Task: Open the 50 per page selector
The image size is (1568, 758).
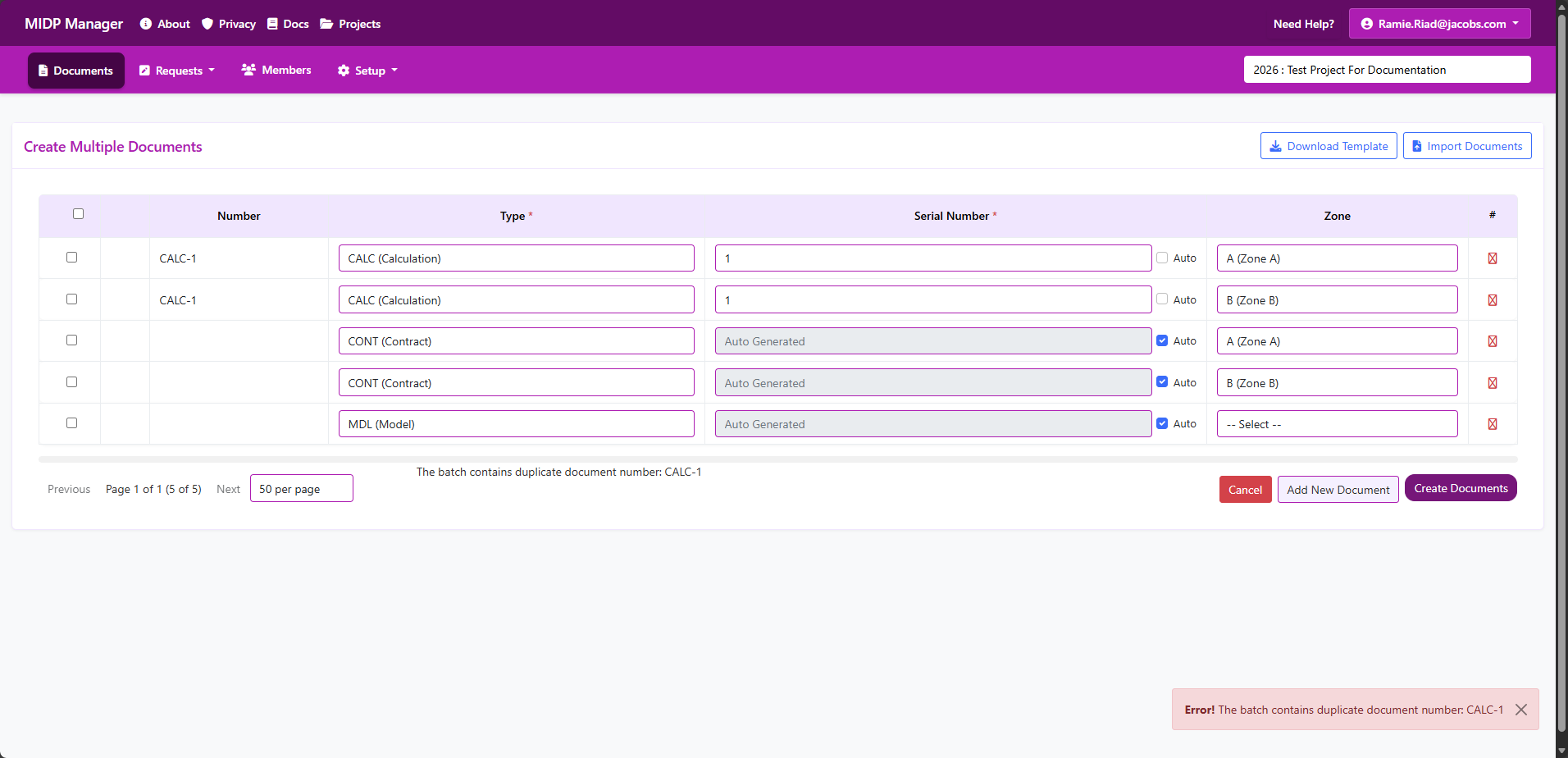Action: 302,488
